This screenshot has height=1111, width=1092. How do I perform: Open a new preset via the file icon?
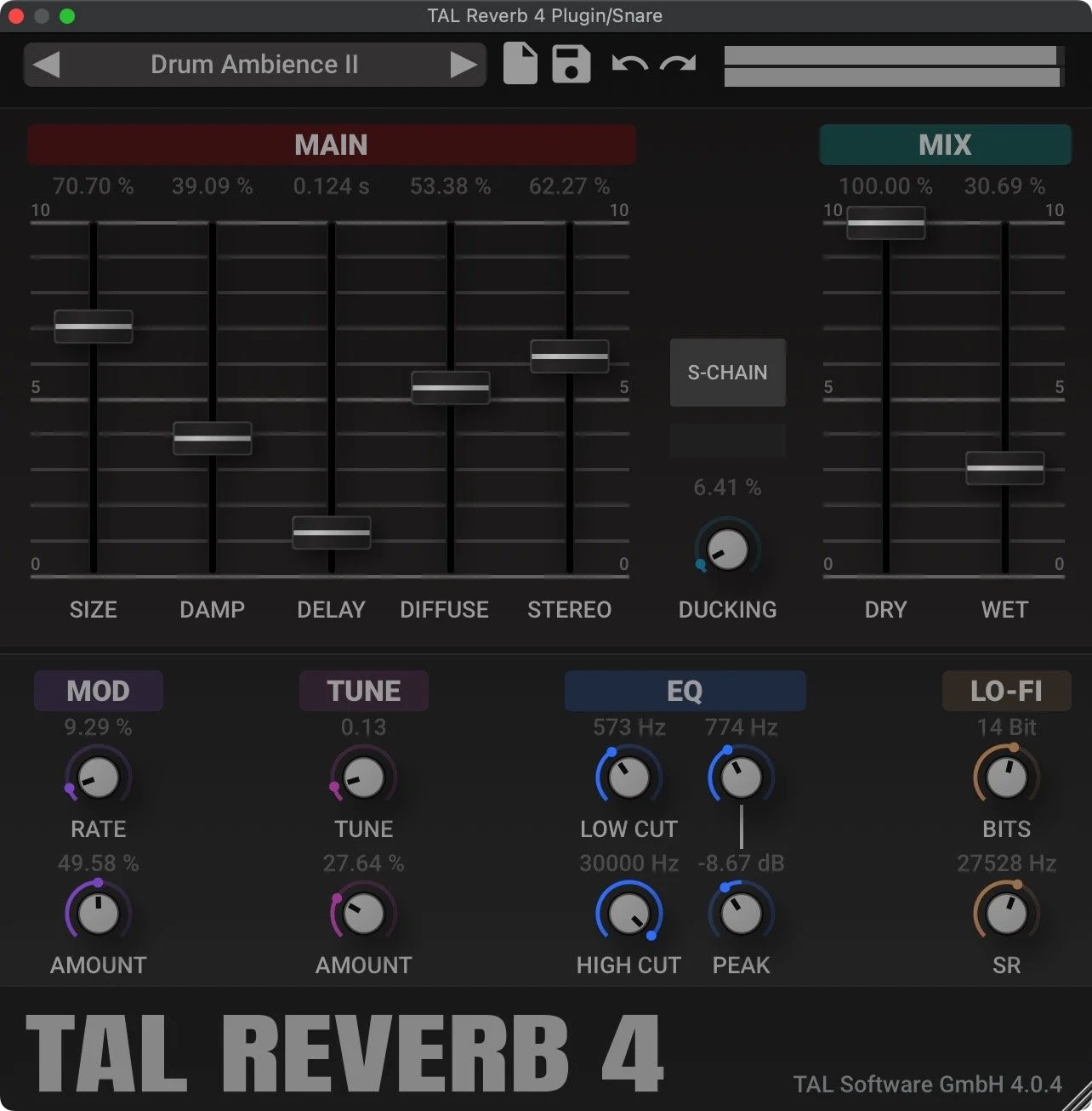pyautogui.click(x=520, y=64)
